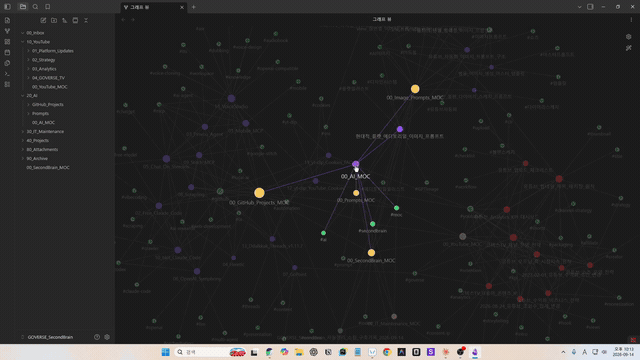Open canvas icon in left ribbon
This screenshot has height=360, width=640.
point(7,42)
